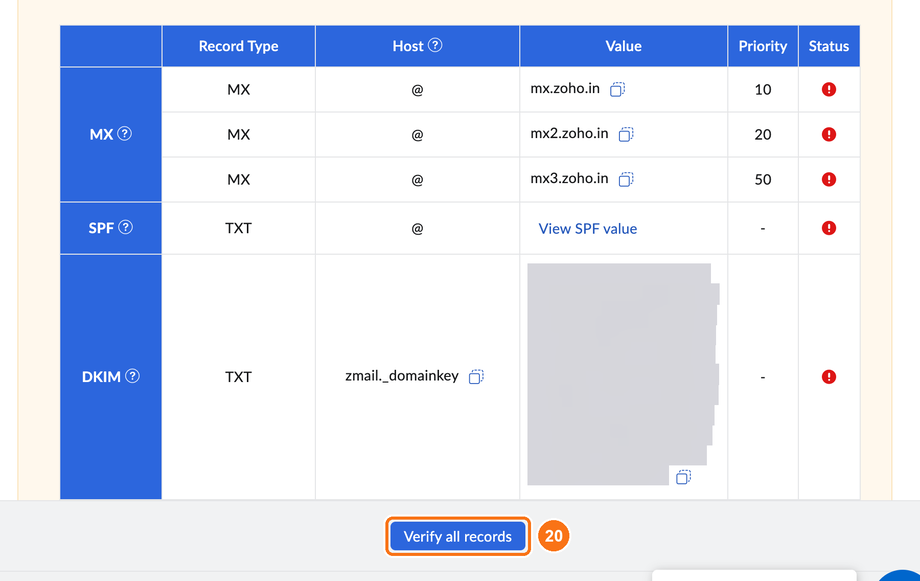Open help for the Host column
Image resolution: width=920 pixels, height=581 pixels.
point(435,45)
